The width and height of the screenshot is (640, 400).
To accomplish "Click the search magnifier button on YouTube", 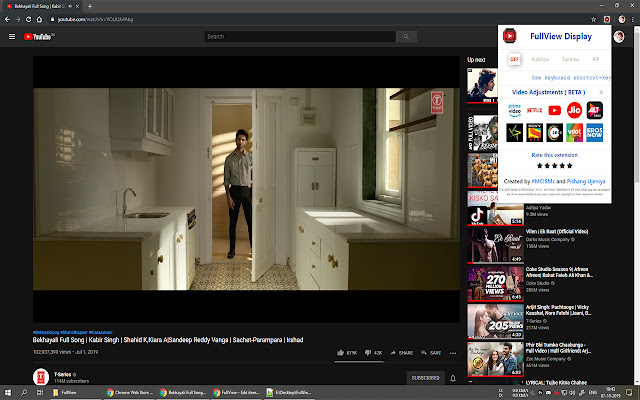I will point(406,37).
